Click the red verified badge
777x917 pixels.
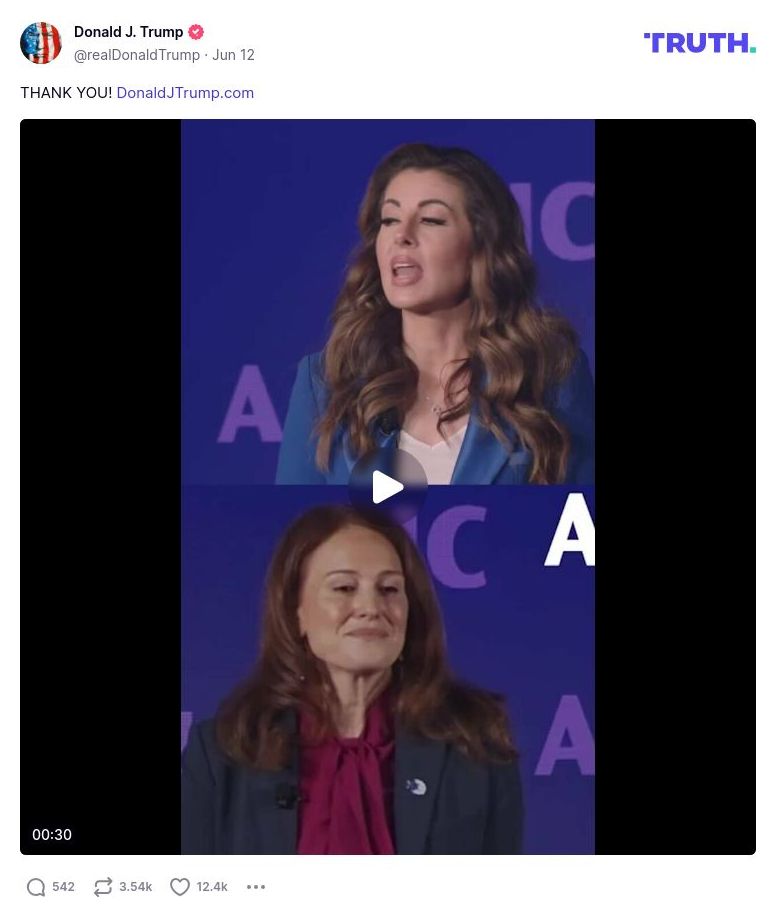(196, 32)
